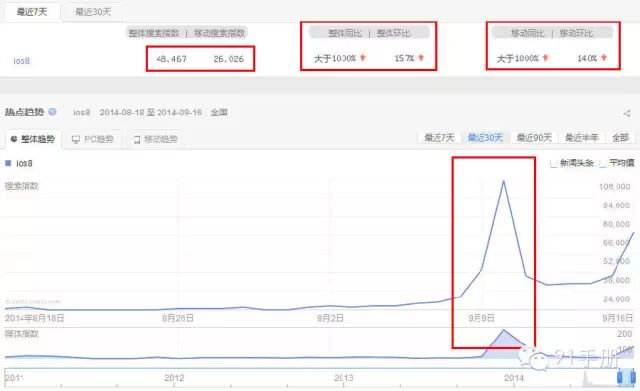
Task: Click the 108,000 y-axis value
Action: click(614, 187)
